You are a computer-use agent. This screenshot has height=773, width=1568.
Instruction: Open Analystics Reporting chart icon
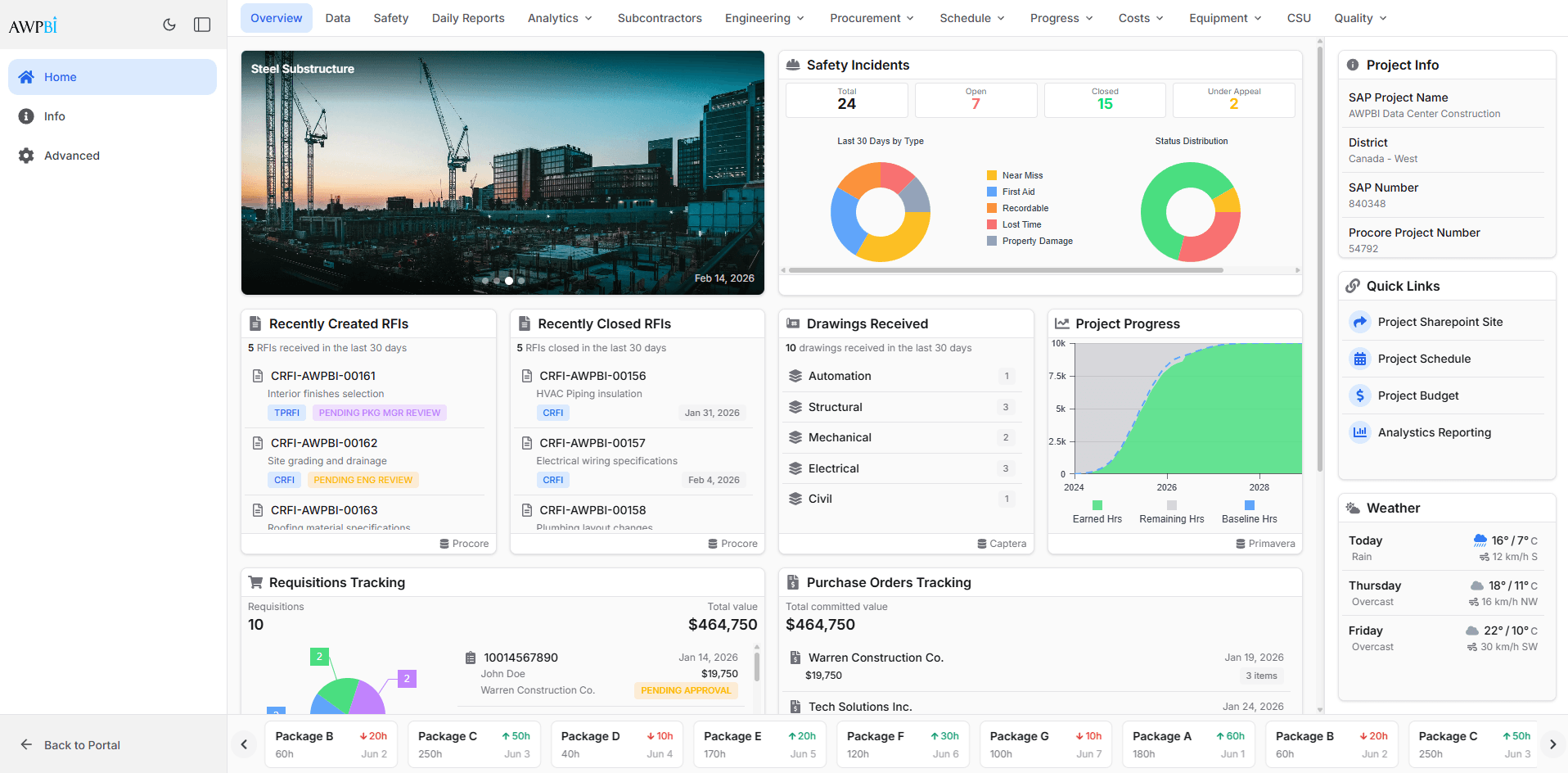(1360, 432)
